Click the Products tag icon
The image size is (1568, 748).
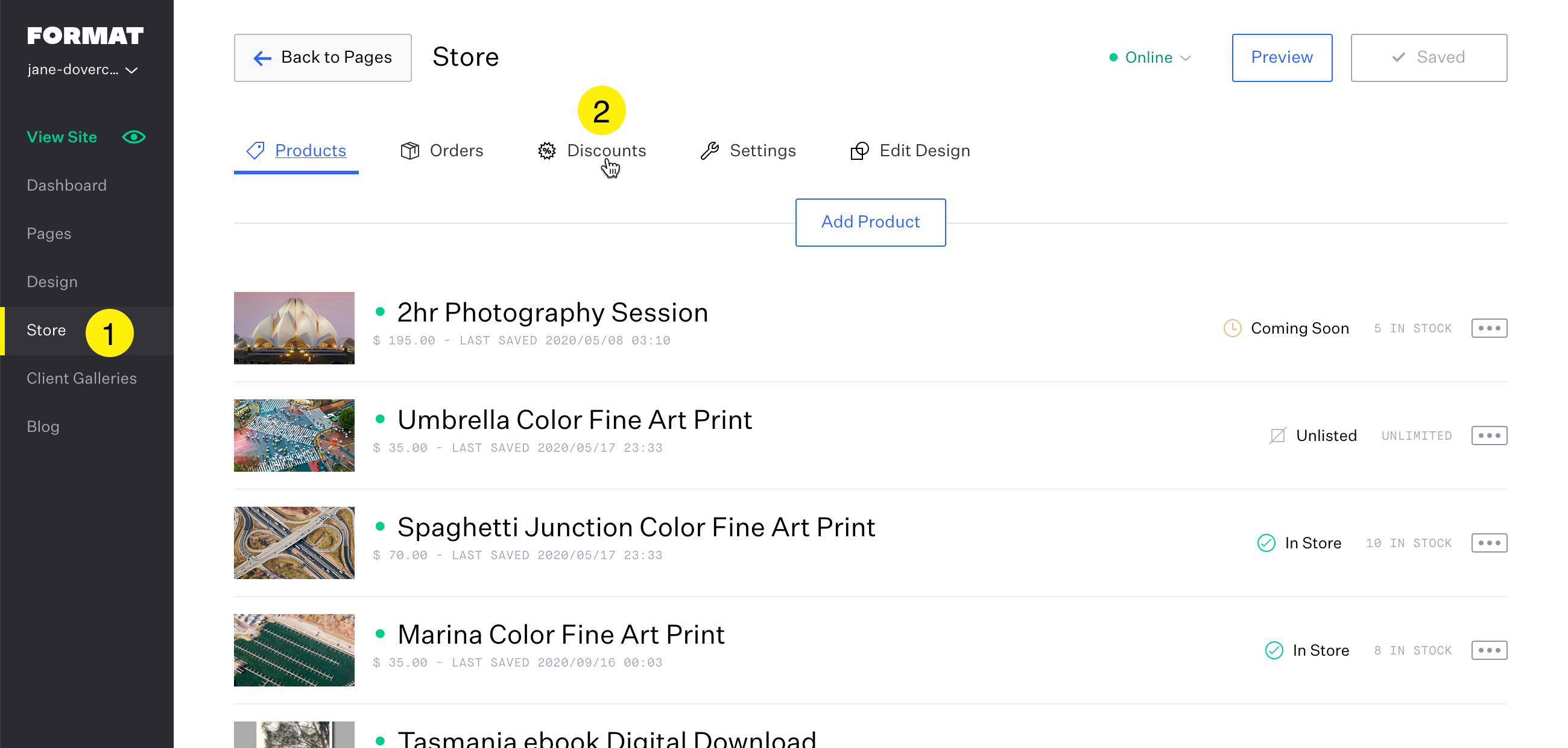coord(255,150)
